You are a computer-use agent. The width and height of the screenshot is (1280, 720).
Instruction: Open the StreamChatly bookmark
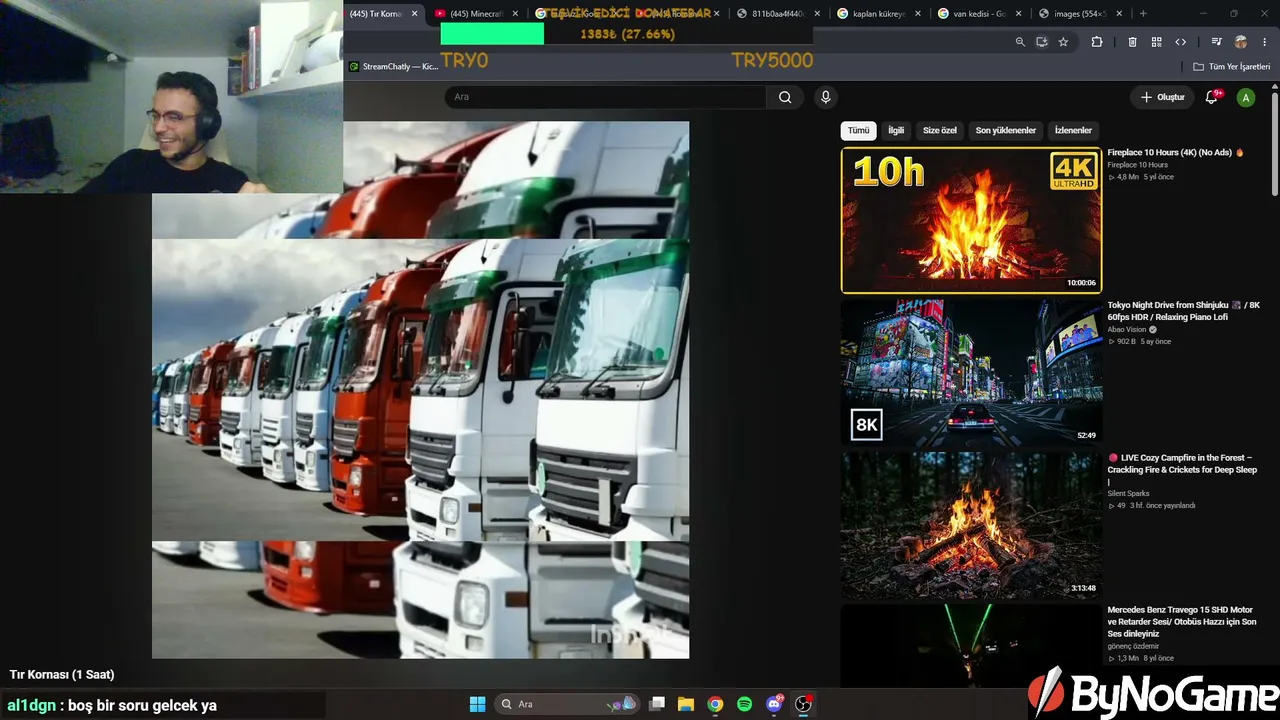pyautogui.click(x=394, y=67)
